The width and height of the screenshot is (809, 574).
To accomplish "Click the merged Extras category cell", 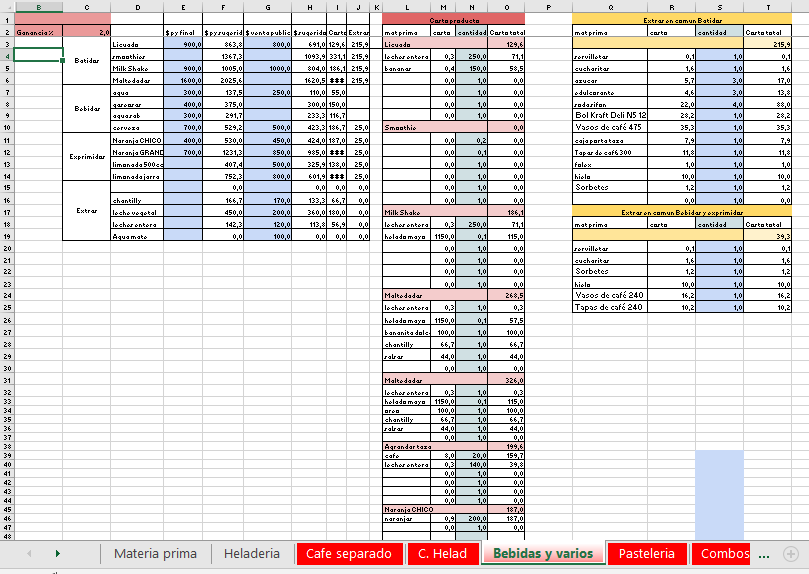I will click(87, 210).
